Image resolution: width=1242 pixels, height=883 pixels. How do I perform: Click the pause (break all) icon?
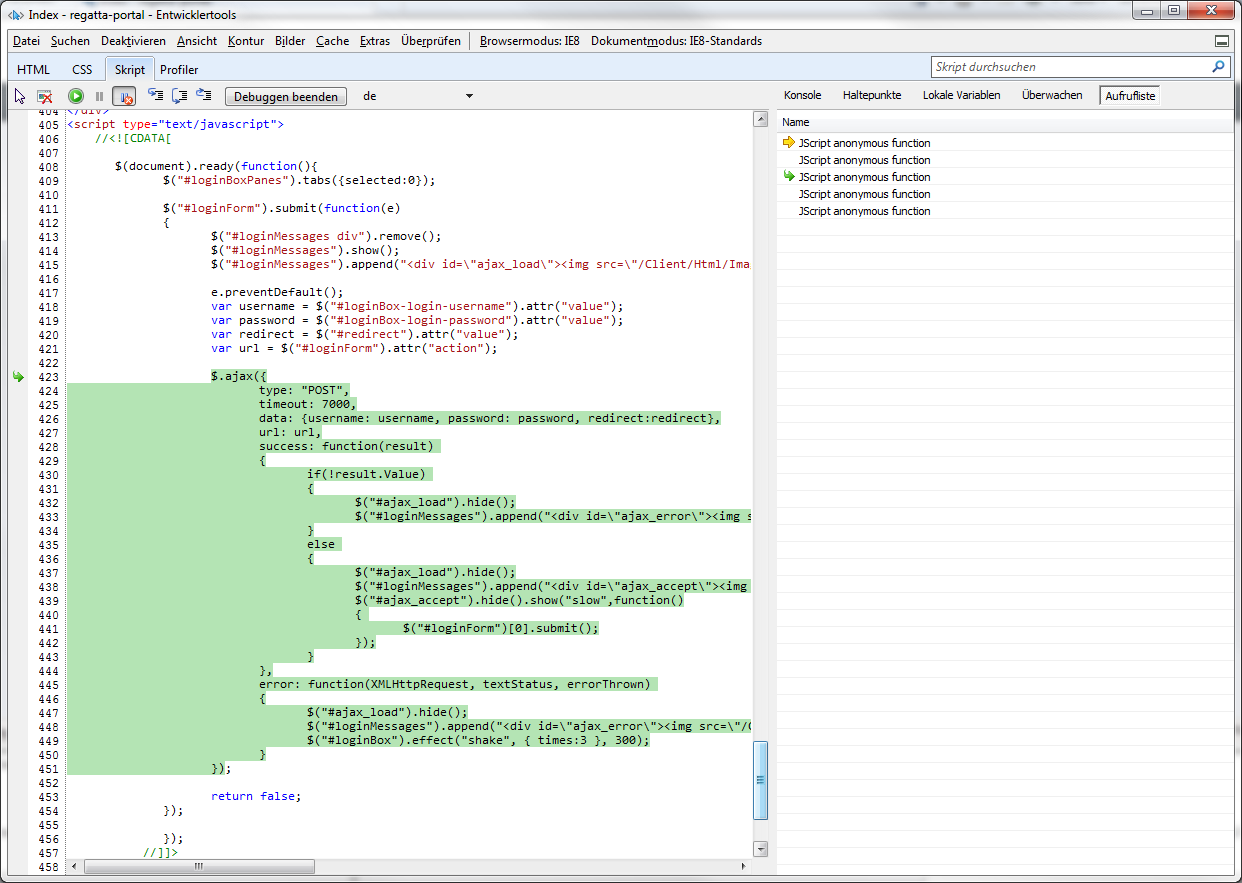[99, 96]
